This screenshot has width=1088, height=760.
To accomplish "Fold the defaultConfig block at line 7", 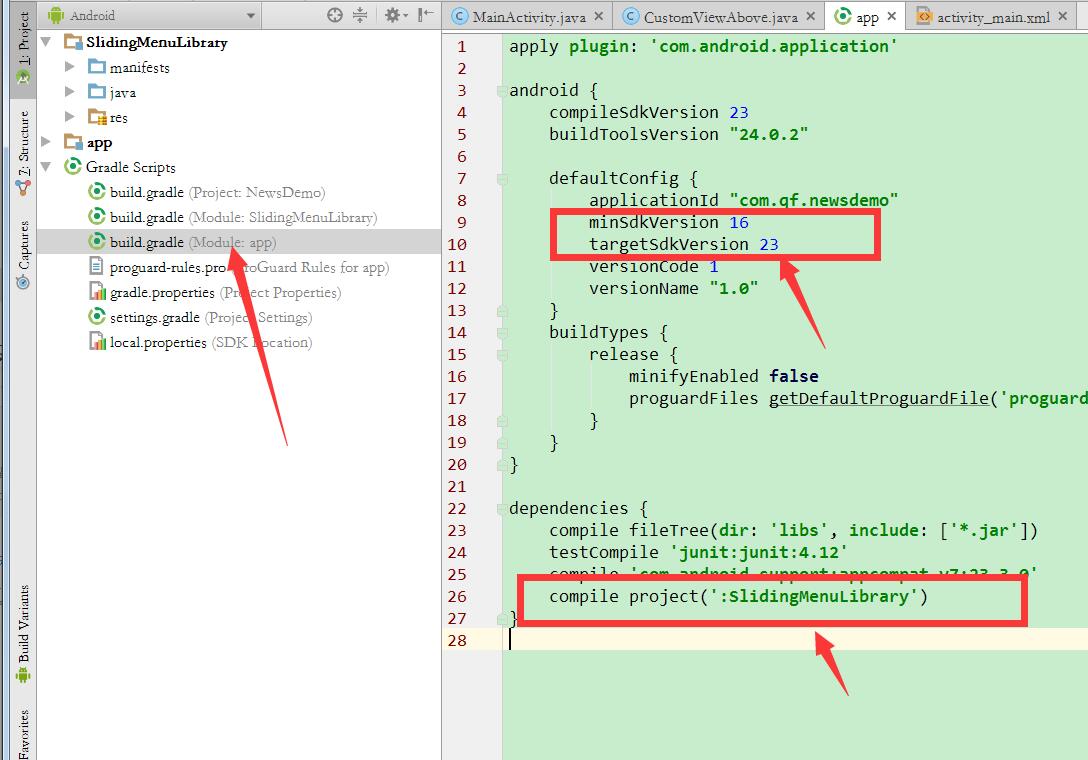I will pos(501,179).
